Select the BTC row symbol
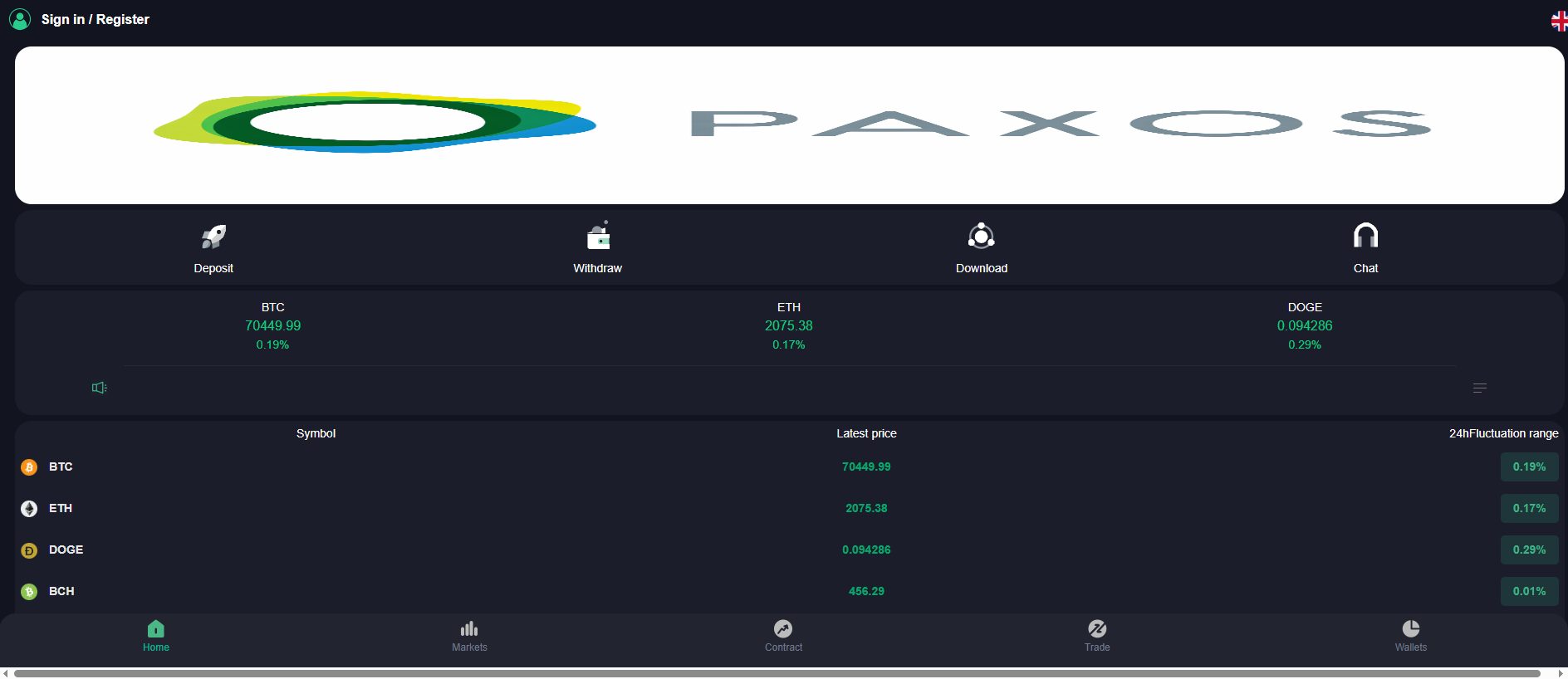 tap(61, 467)
